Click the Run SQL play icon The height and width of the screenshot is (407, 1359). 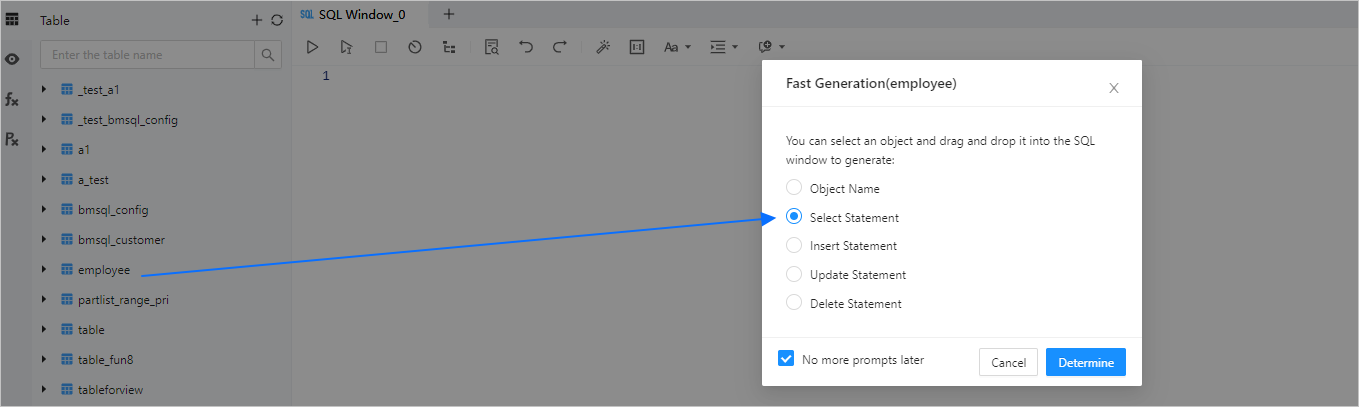[x=312, y=47]
